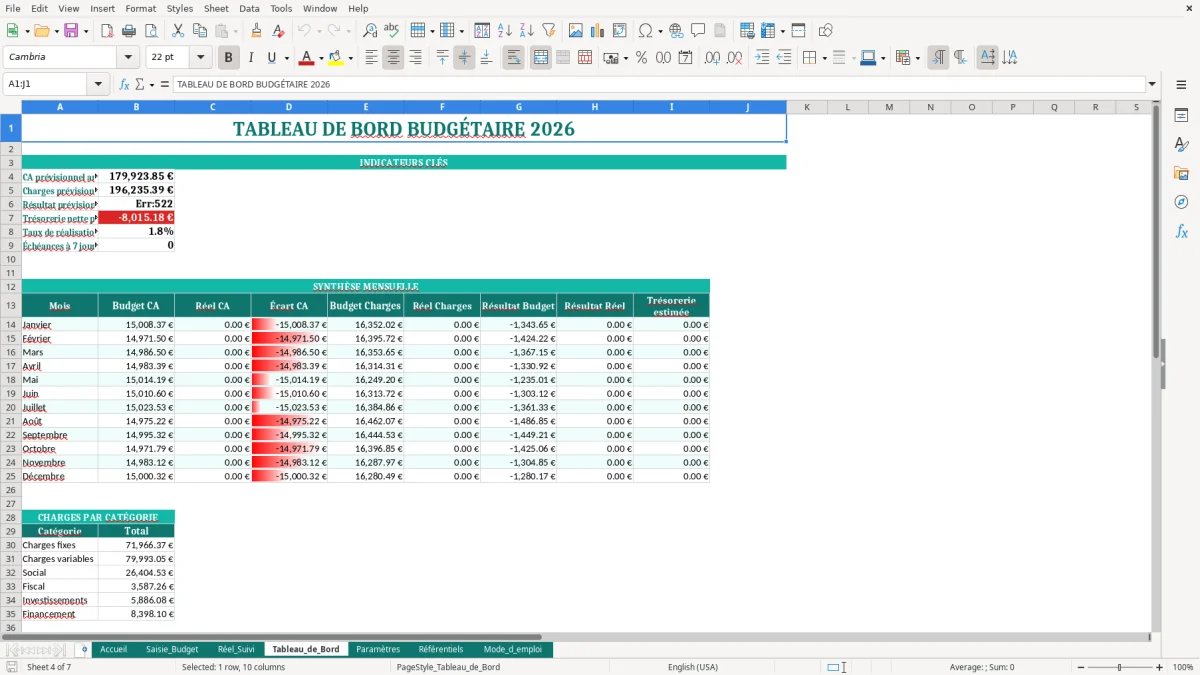Click the Copy icon
This screenshot has height=675, width=1200.
[x=200, y=31]
